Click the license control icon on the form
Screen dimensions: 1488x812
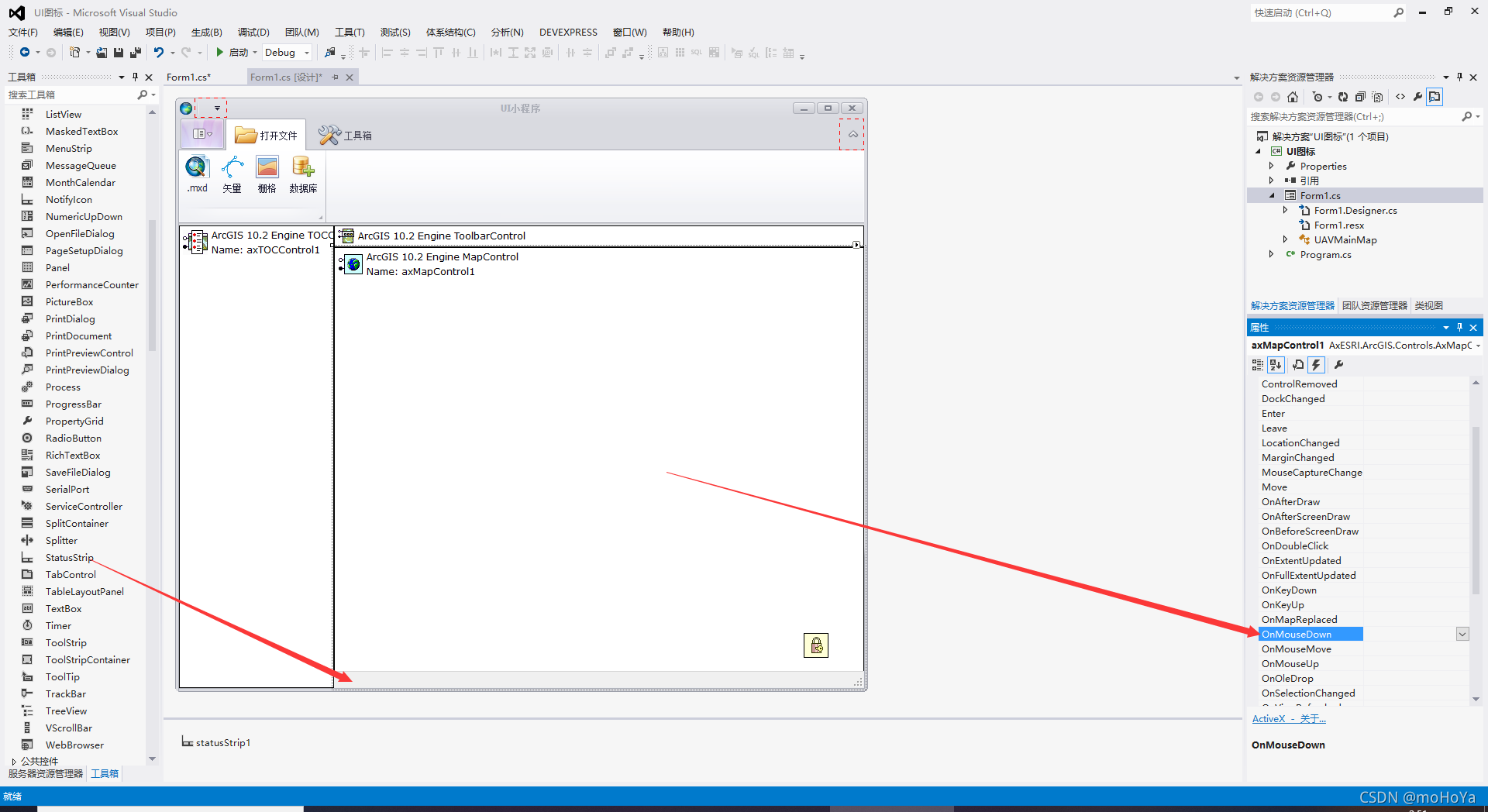coord(816,645)
